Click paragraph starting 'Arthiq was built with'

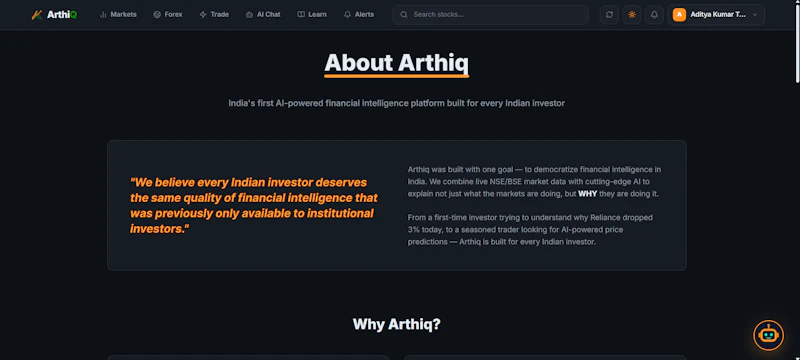click(x=534, y=182)
